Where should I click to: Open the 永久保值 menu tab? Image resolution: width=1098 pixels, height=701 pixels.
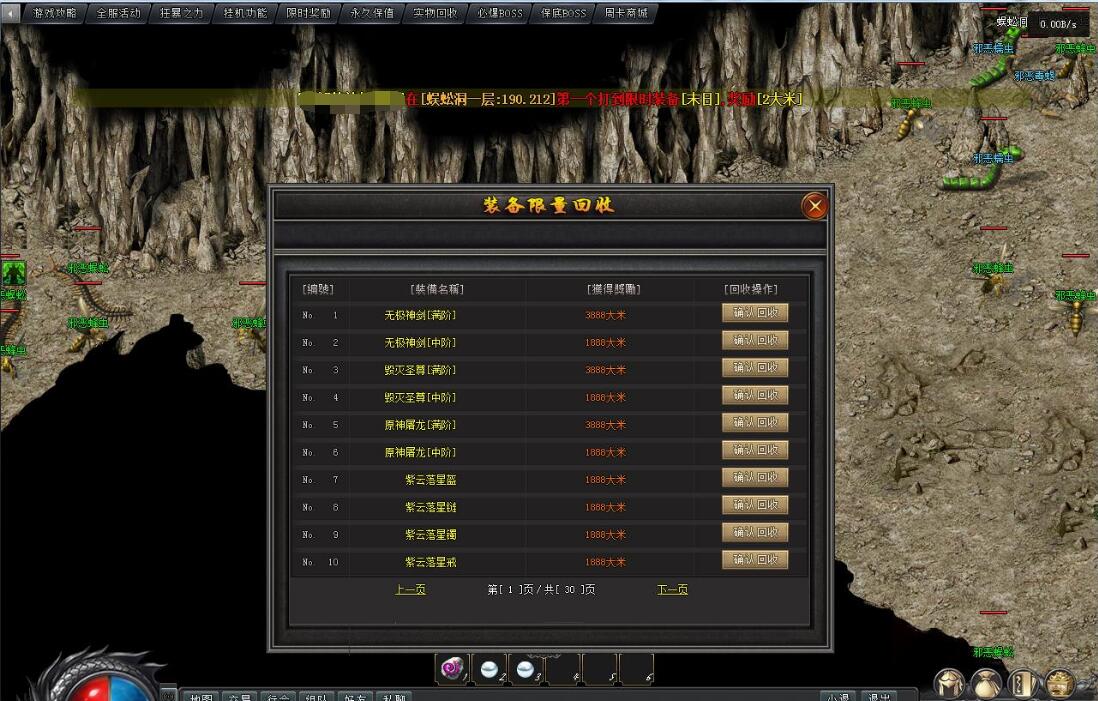pos(372,13)
